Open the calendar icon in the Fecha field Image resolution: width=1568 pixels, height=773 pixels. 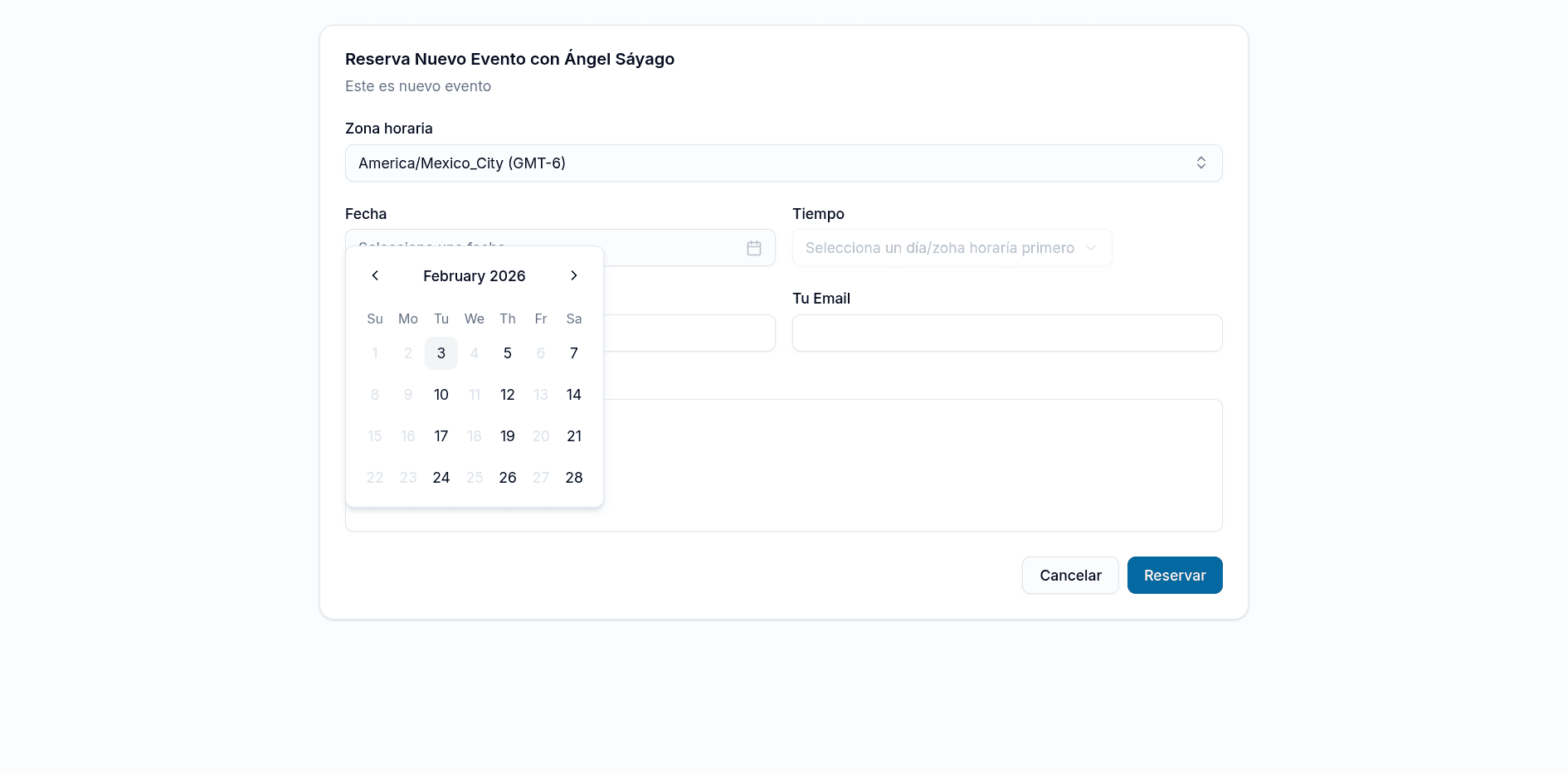point(754,247)
